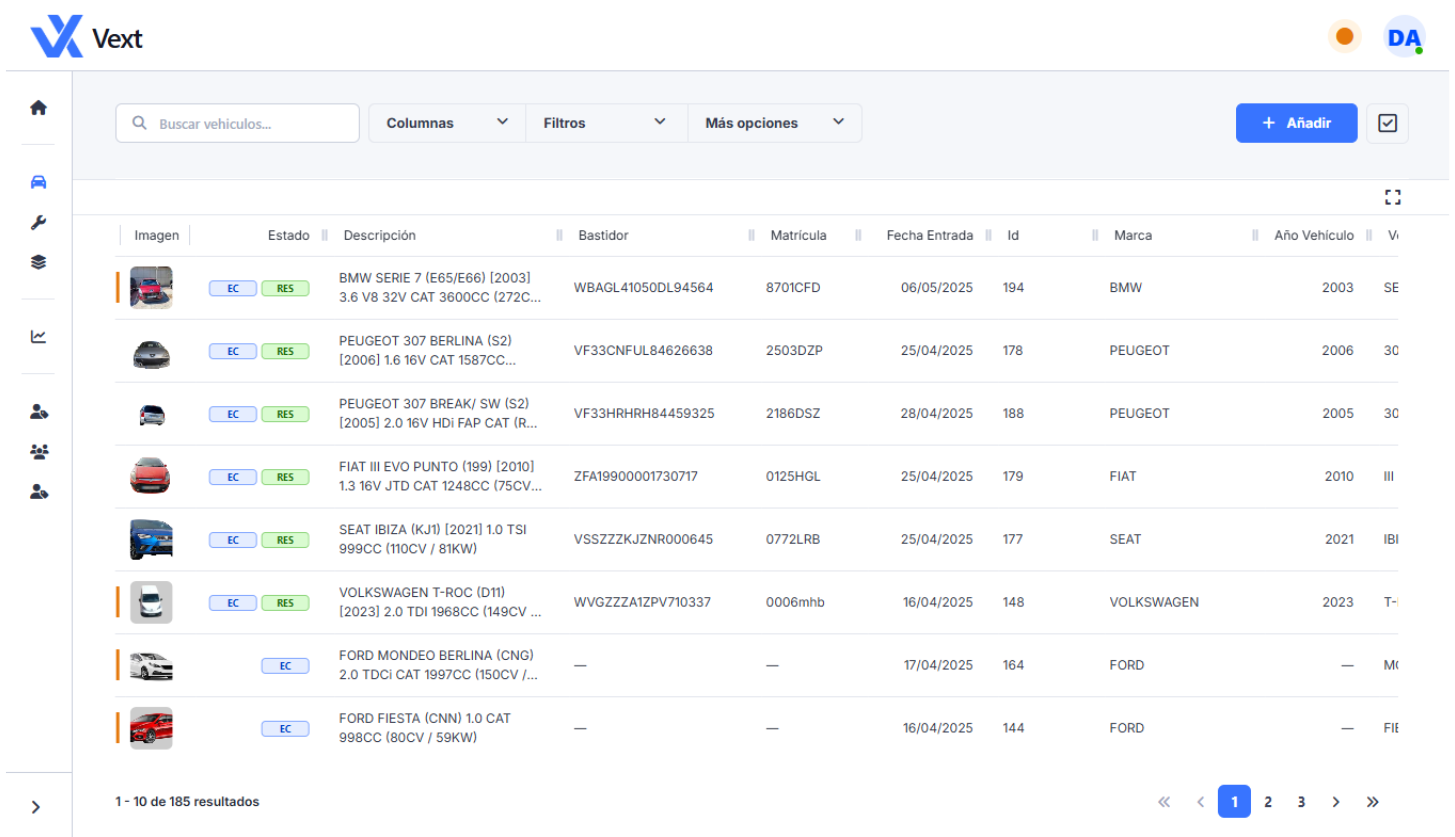Image resolution: width=1455 pixels, height=837 pixels.
Task: Open the BMW Serie 7 thumbnail image
Action: (x=151, y=287)
